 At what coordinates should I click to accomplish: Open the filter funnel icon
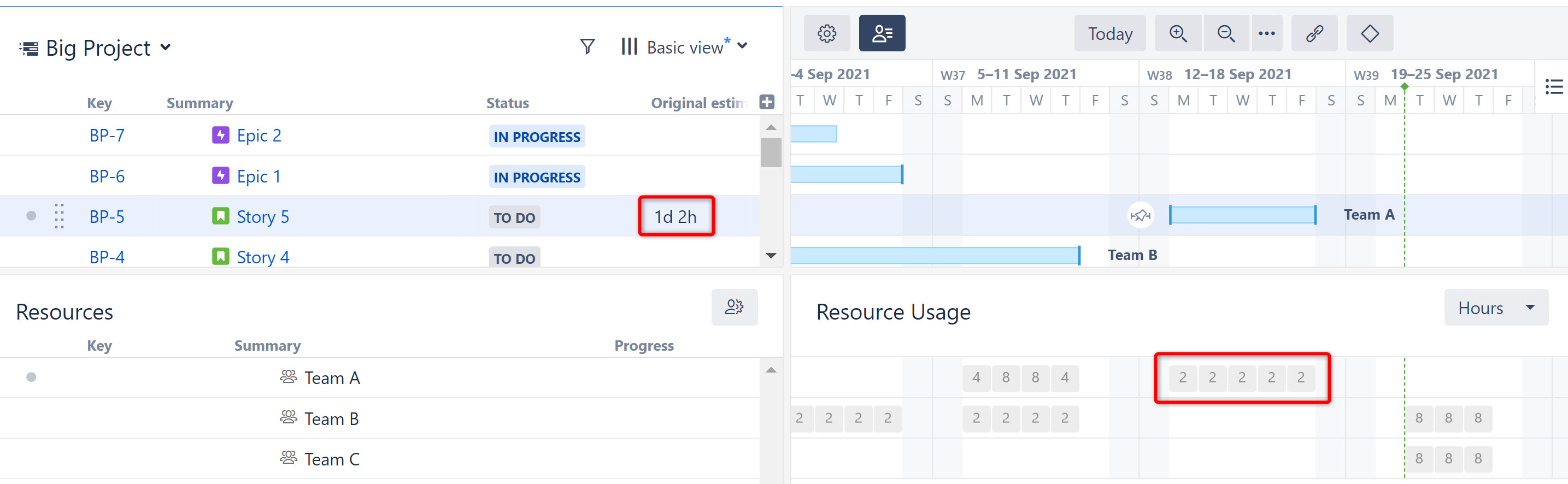pos(587,47)
